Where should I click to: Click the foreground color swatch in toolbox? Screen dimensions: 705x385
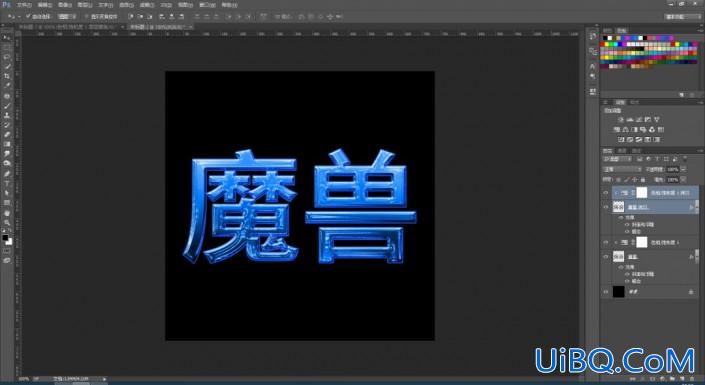pyautogui.click(x=5, y=237)
